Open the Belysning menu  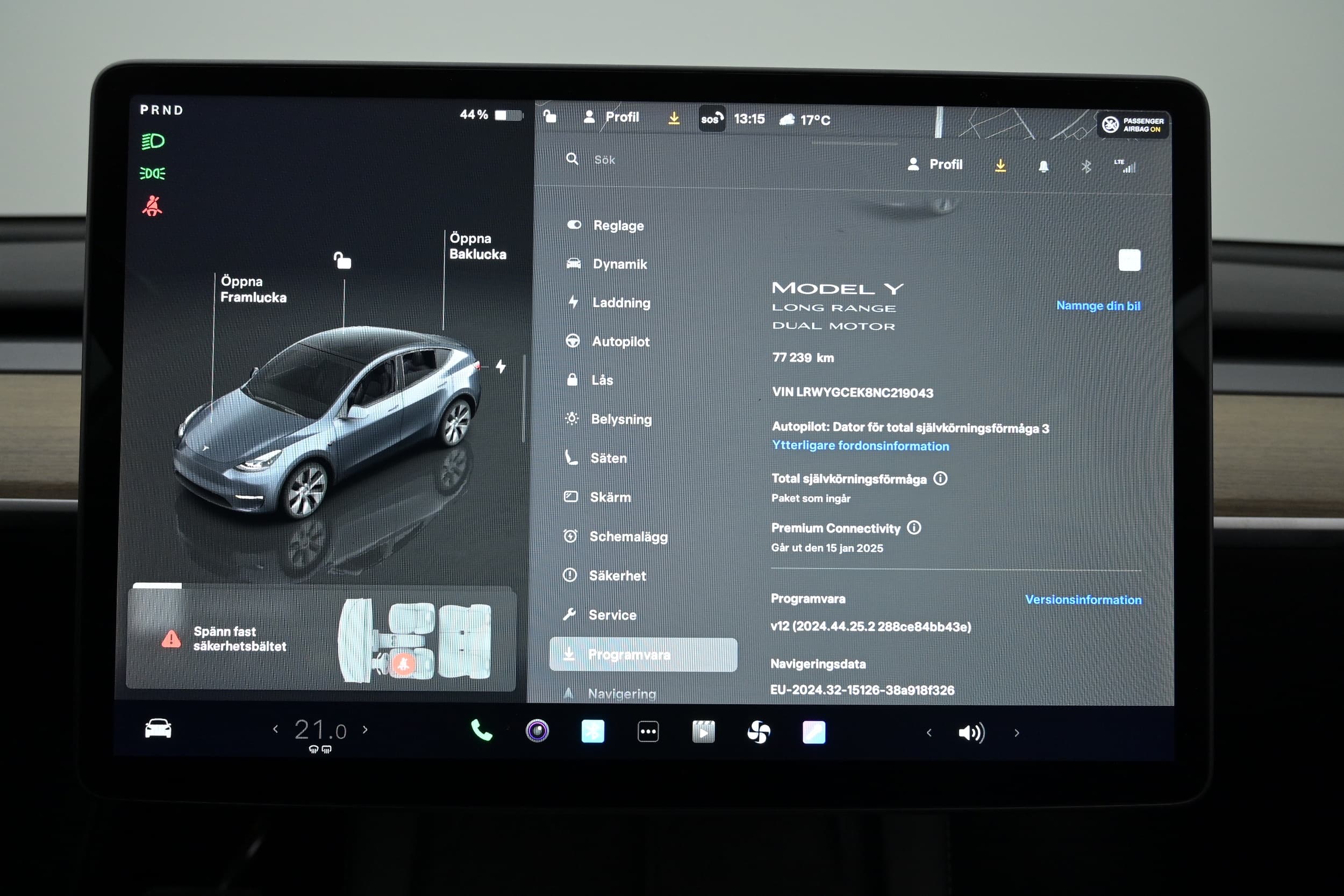[608, 419]
